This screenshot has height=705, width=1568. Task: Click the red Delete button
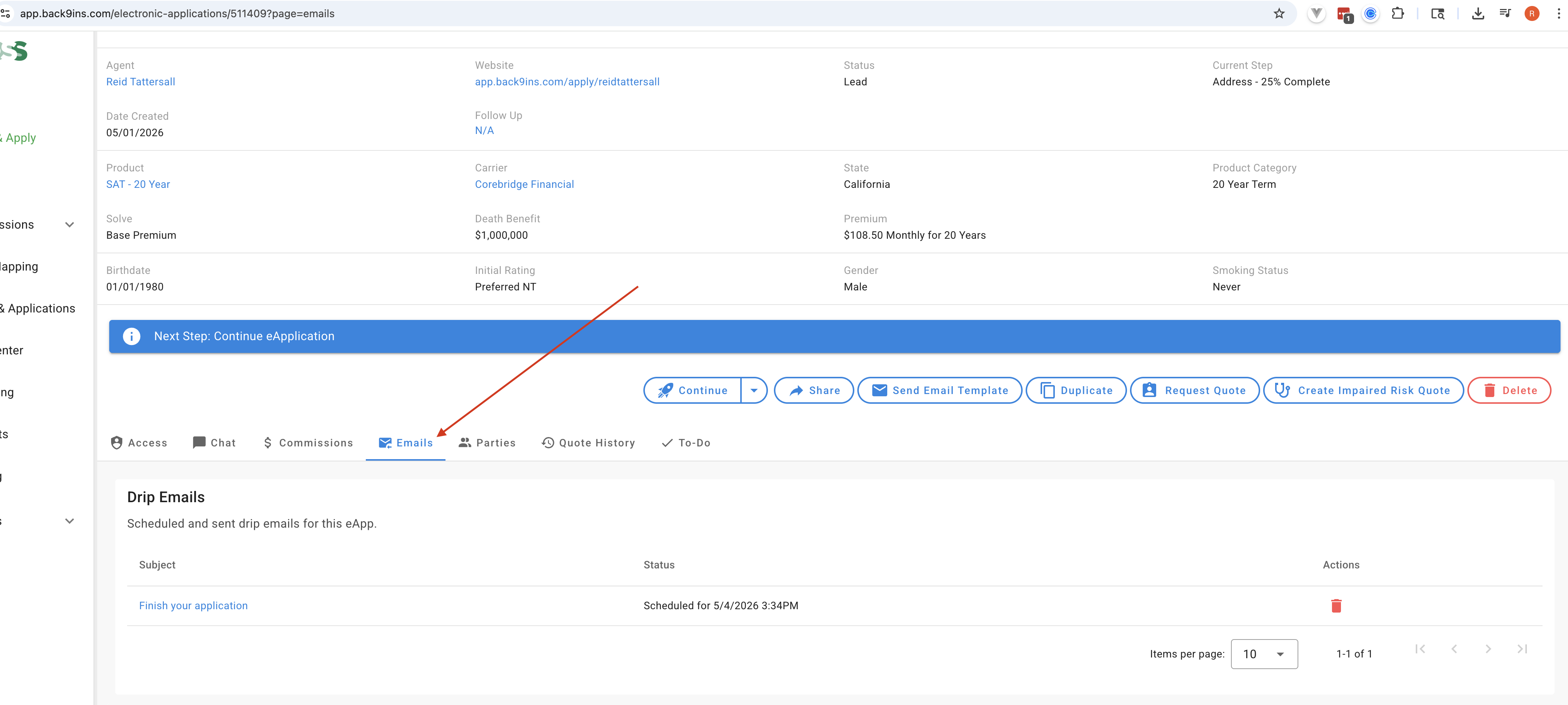click(1509, 390)
